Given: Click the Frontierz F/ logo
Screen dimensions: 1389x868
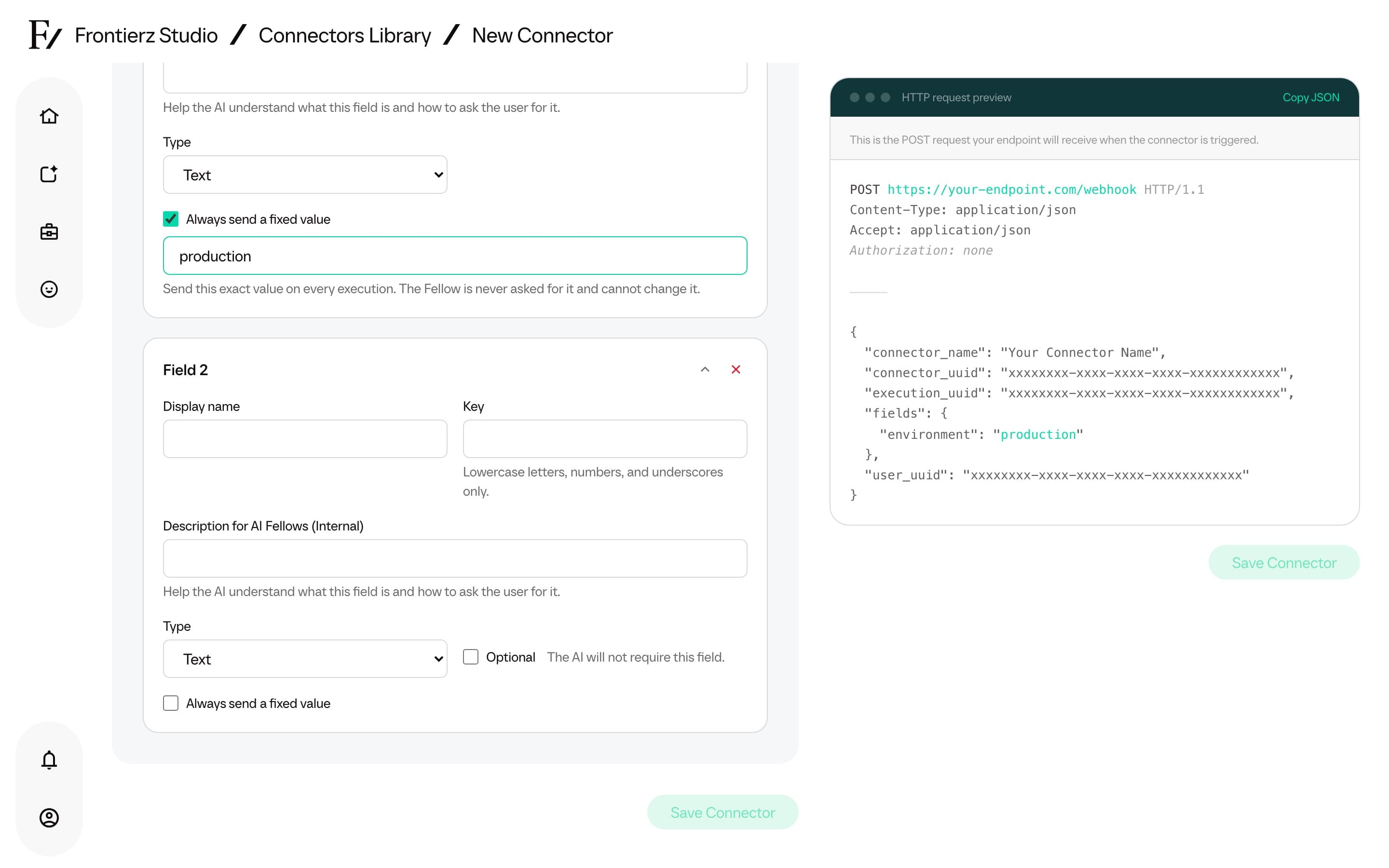Looking at the screenshot, I should click(x=45, y=35).
